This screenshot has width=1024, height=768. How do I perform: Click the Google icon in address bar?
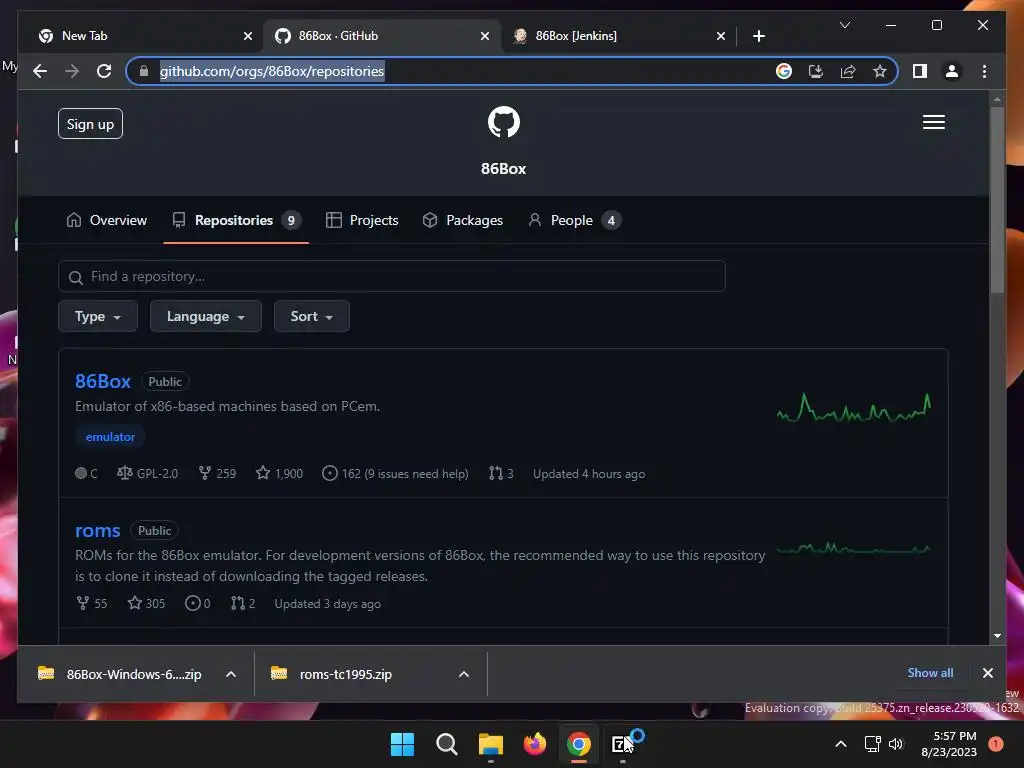(784, 71)
